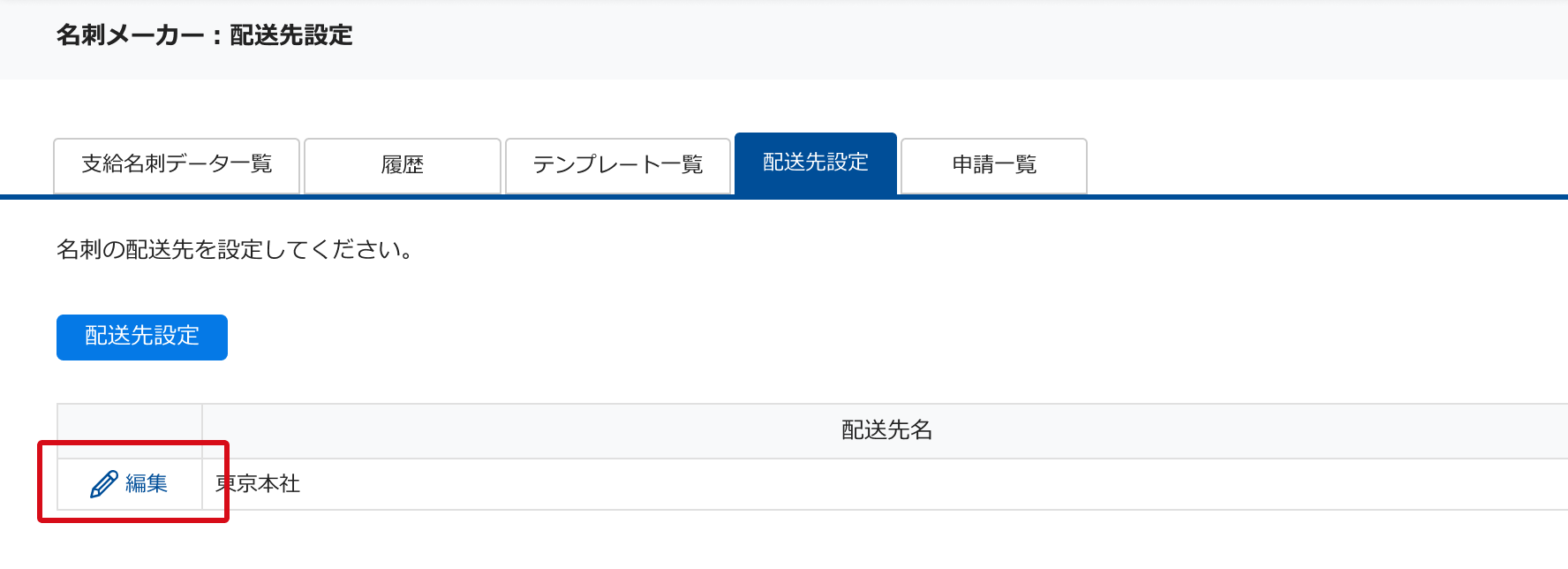Go to the 申請一覧 tab
The image size is (1568, 569).
click(993, 165)
